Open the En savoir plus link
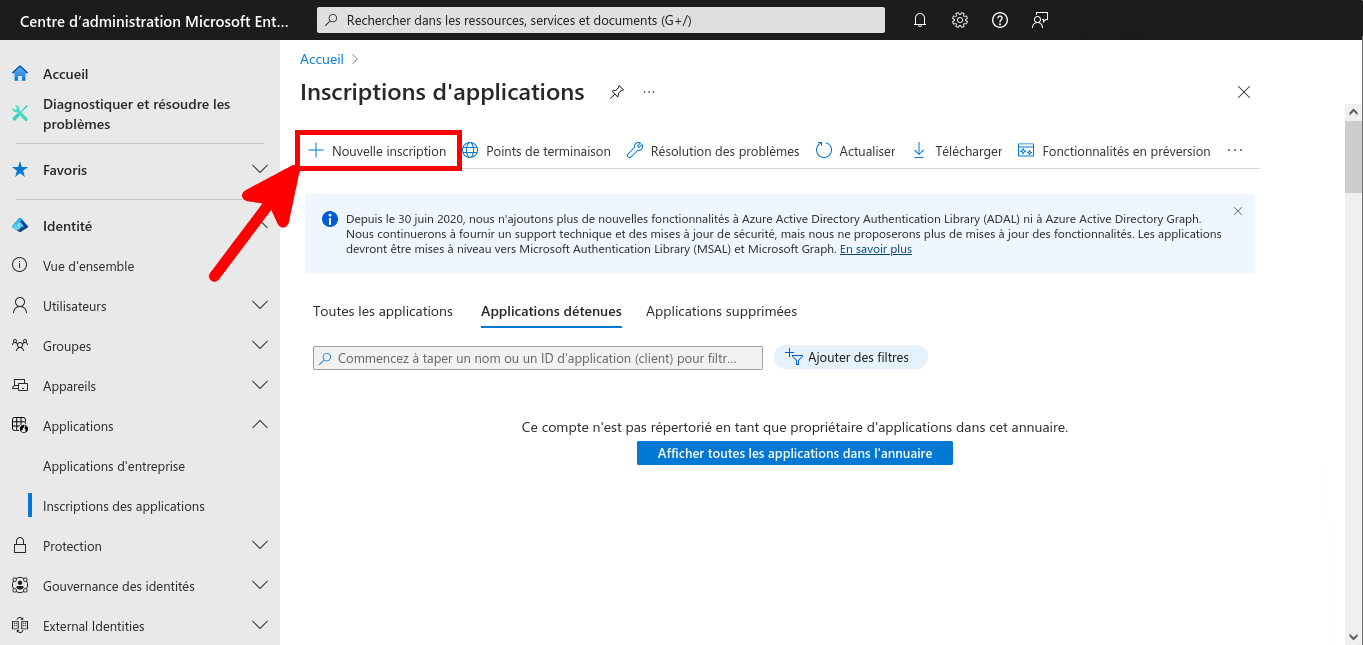Viewport: 1363px width, 645px height. [x=875, y=248]
